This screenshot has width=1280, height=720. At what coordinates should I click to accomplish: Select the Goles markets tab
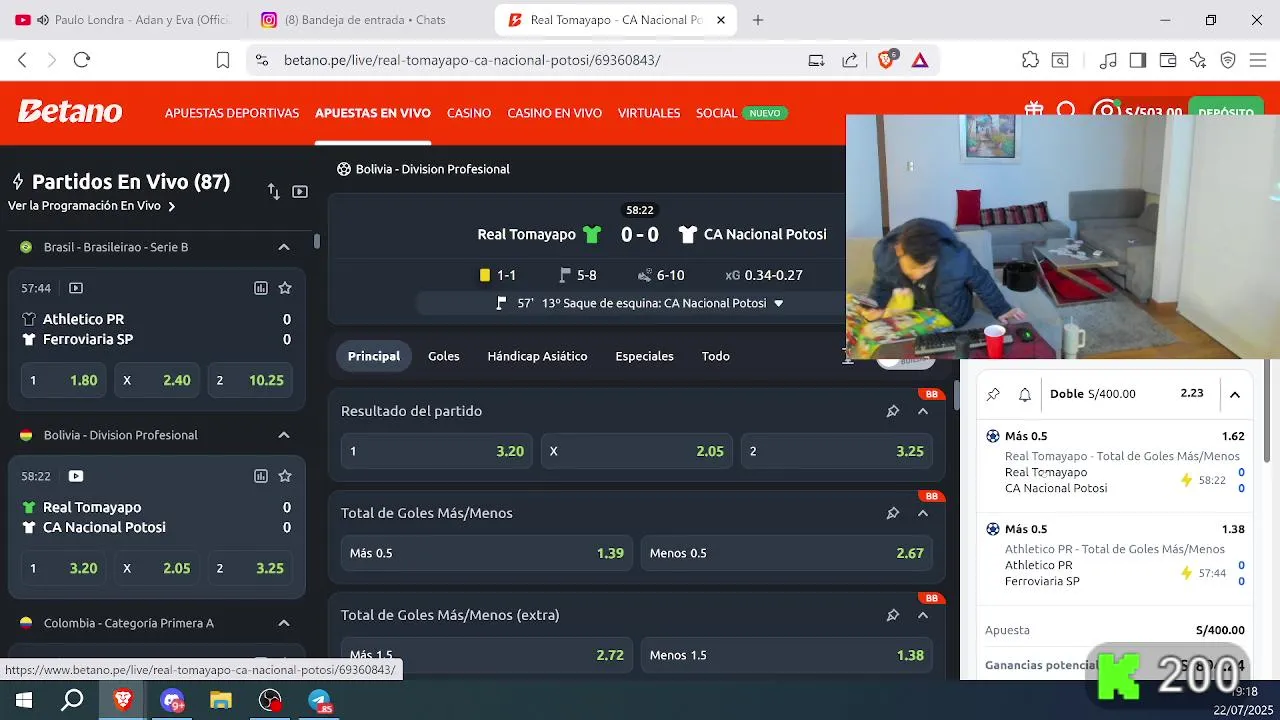pos(444,356)
